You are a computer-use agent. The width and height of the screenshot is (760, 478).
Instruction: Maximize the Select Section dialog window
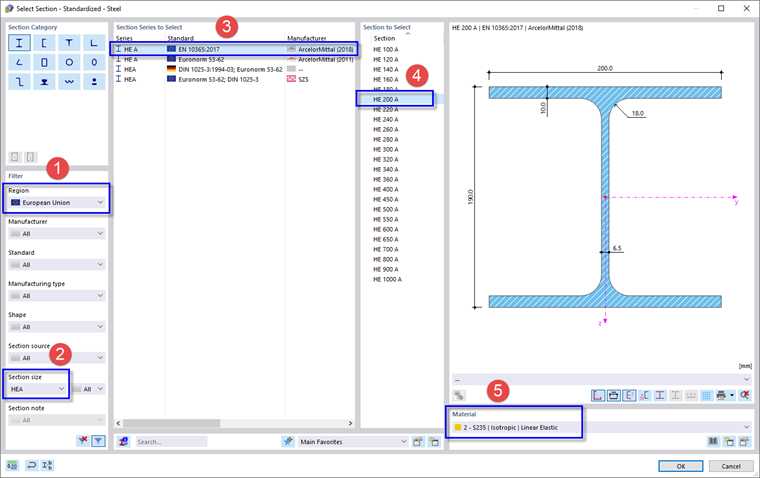pyautogui.click(x=721, y=8)
